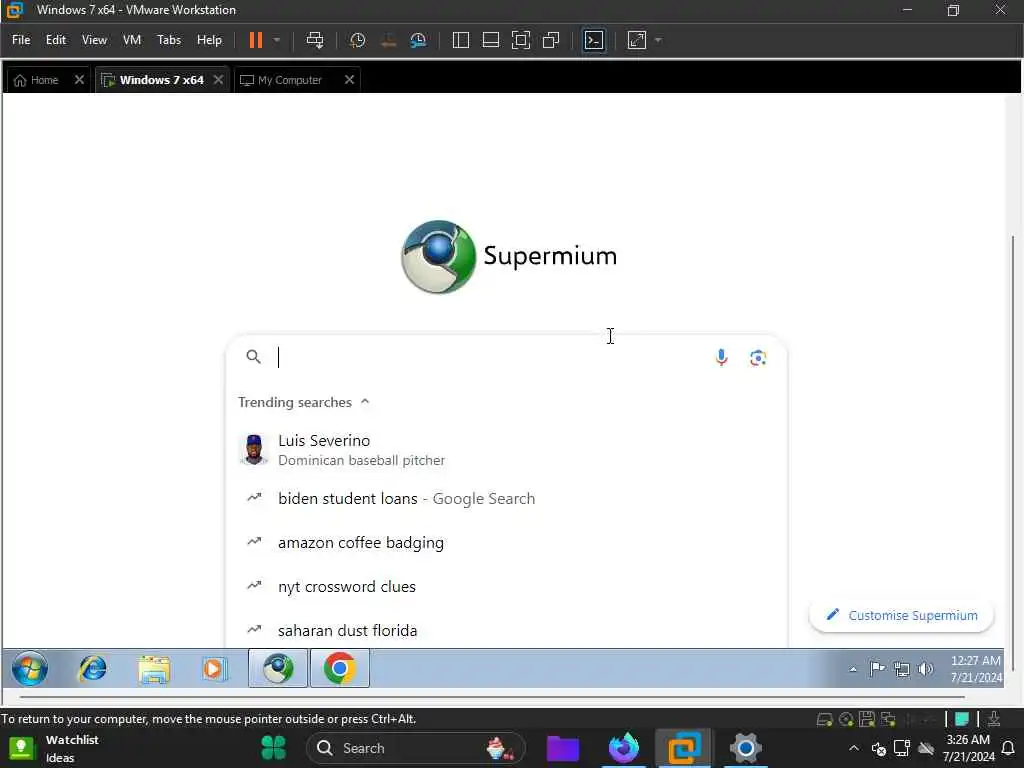This screenshot has width=1024, height=768.
Task: Enter VMware full screen mode
Action: pos(520,40)
